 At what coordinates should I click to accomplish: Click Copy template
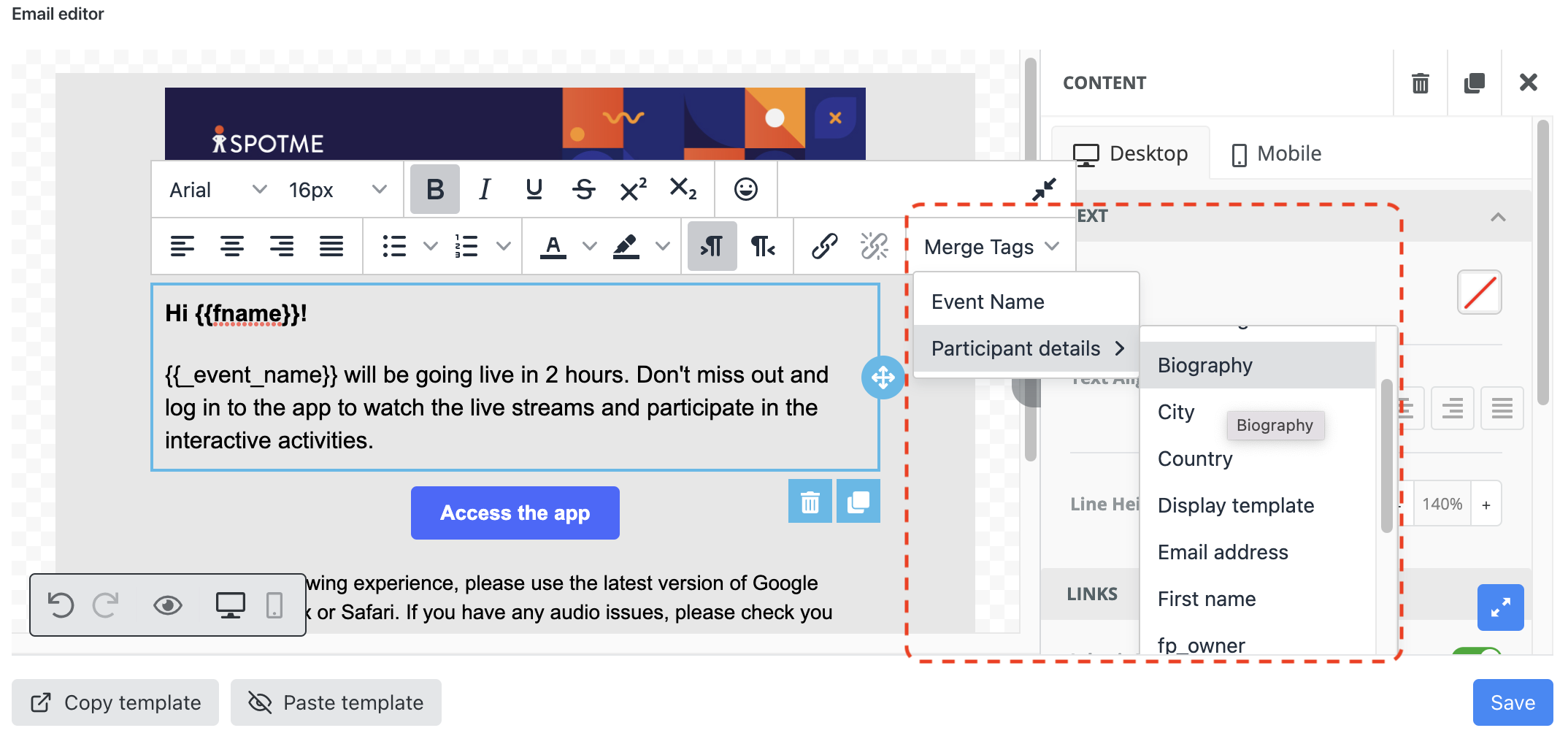point(115,702)
